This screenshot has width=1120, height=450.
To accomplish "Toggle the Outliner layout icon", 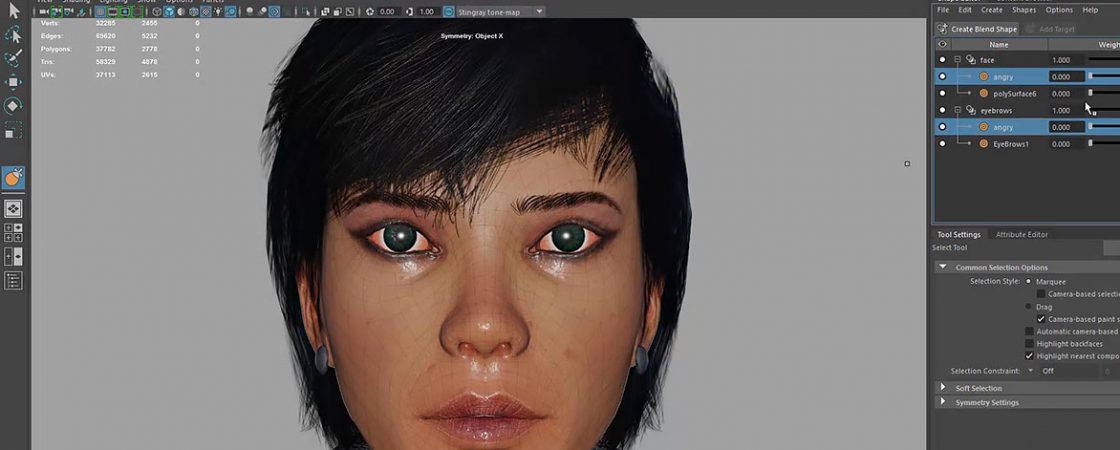I will coord(14,280).
